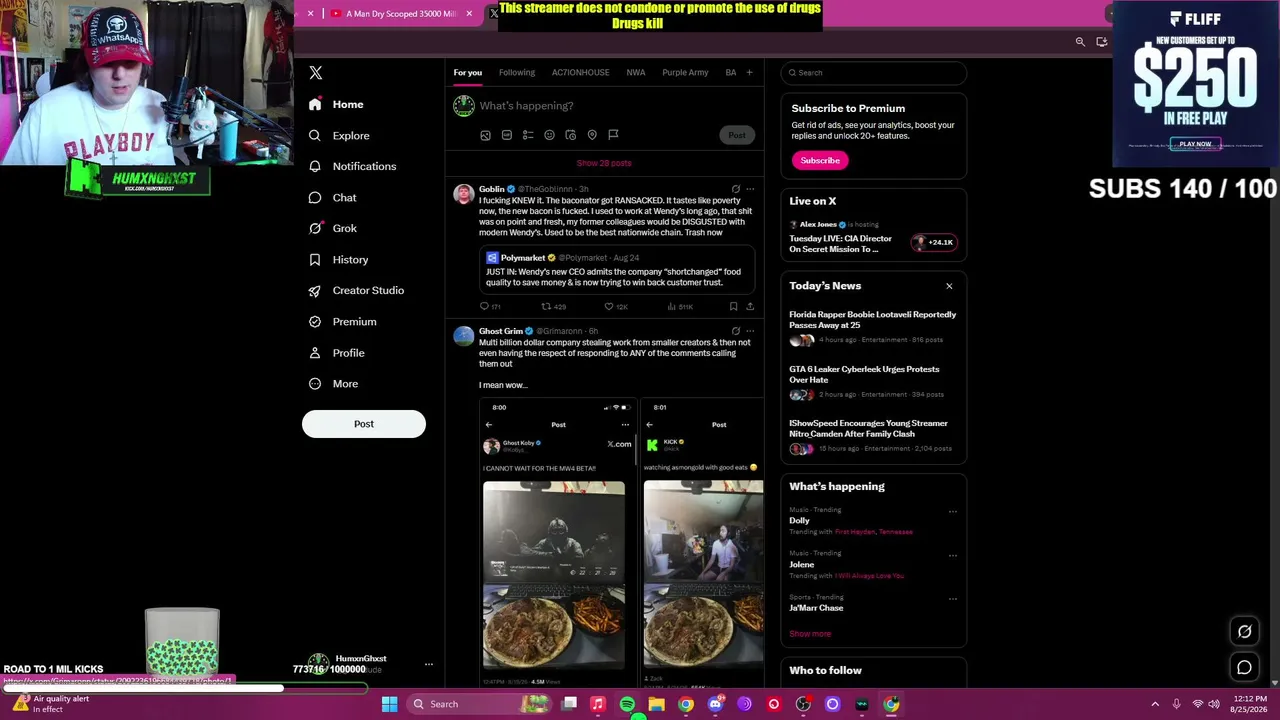Open the AC7IONHOUSE timeline tab

[580, 72]
